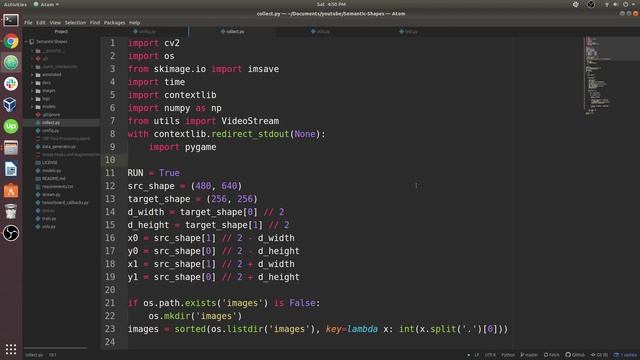Open the Trash dock icon
Image resolution: width=640 pixels, height=360 pixels.
(11, 211)
